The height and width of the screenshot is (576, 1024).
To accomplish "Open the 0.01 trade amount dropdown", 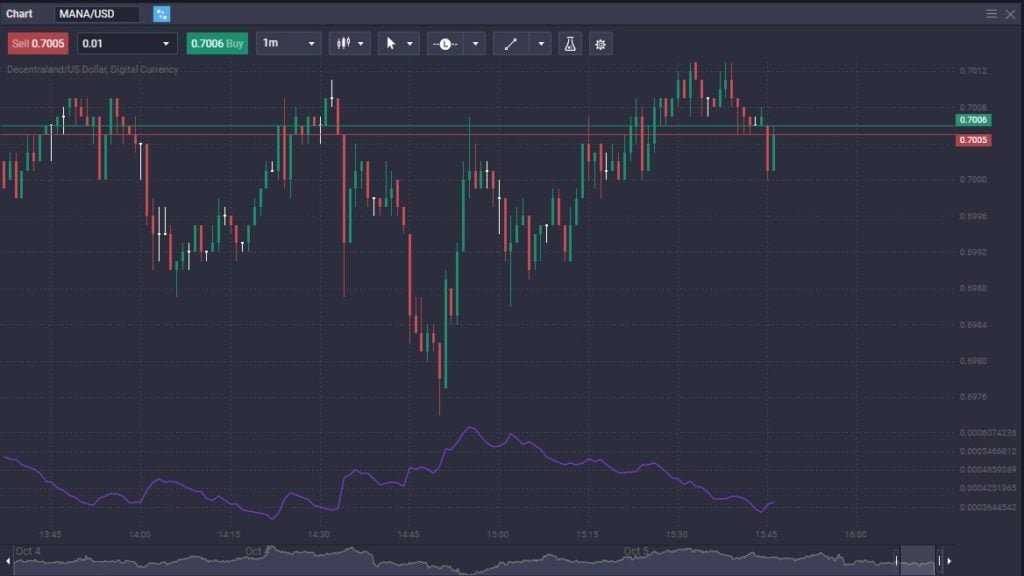I will tap(127, 43).
